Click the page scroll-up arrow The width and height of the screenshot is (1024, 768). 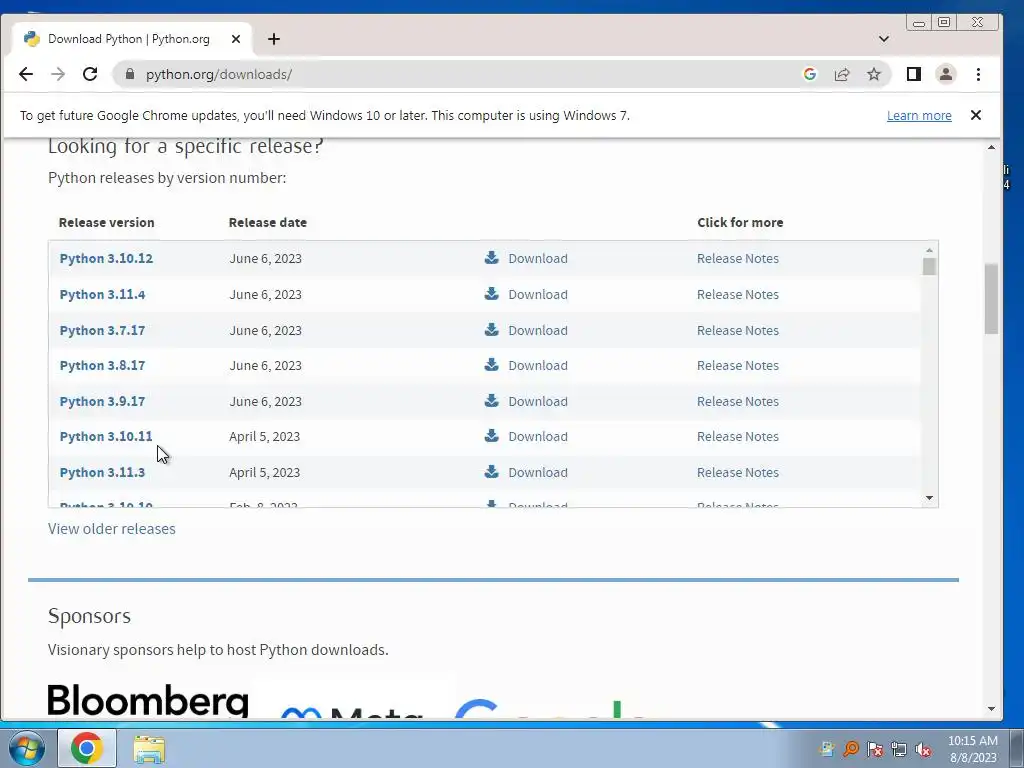(991, 148)
